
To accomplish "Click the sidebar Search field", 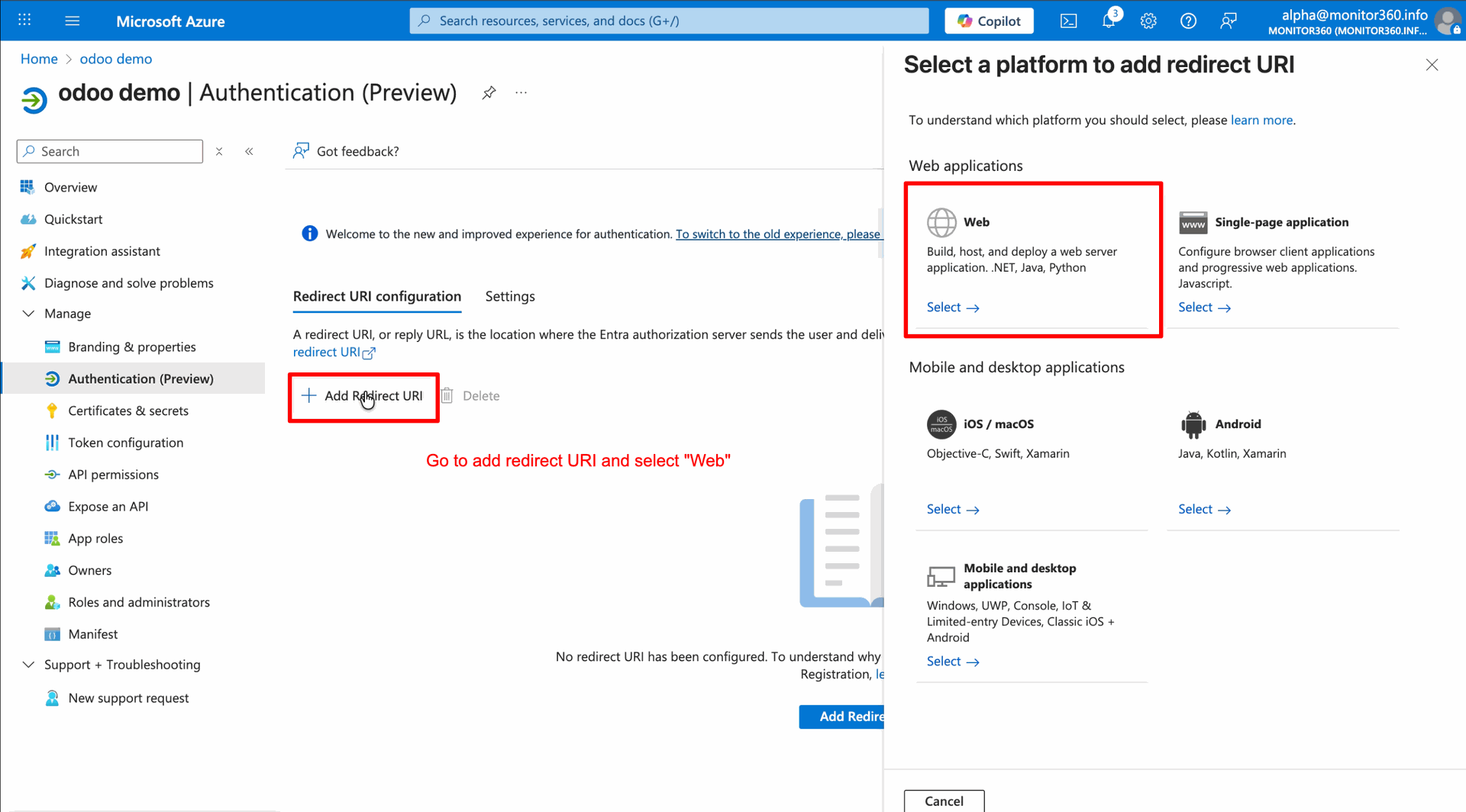I will (111, 151).
